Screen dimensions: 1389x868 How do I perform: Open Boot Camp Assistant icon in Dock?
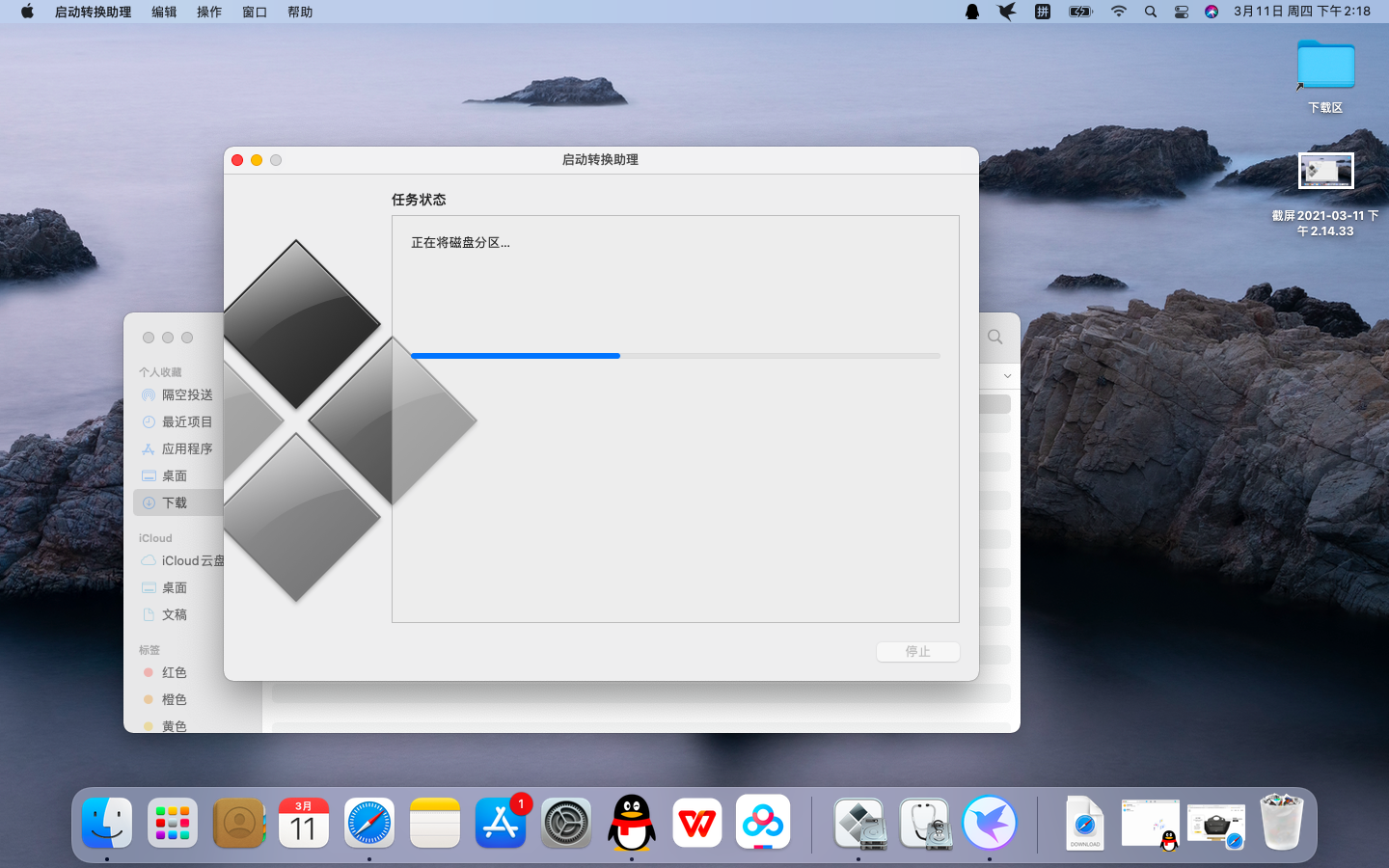(x=859, y=824)
